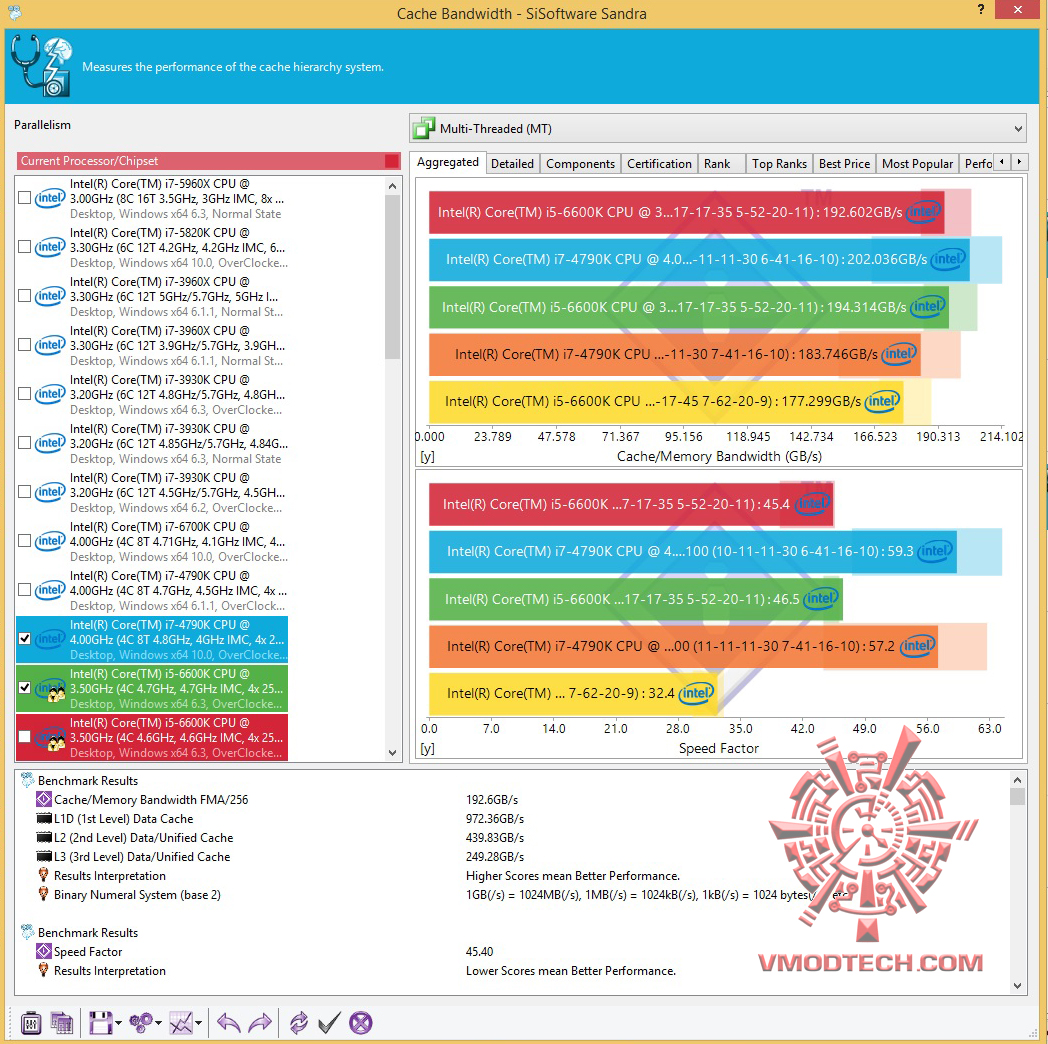Check the i7-3930K 4.8GHz processor checkbox
Image resolution: width=1048 pixels, height=1044 pixels.
point(25,394)
